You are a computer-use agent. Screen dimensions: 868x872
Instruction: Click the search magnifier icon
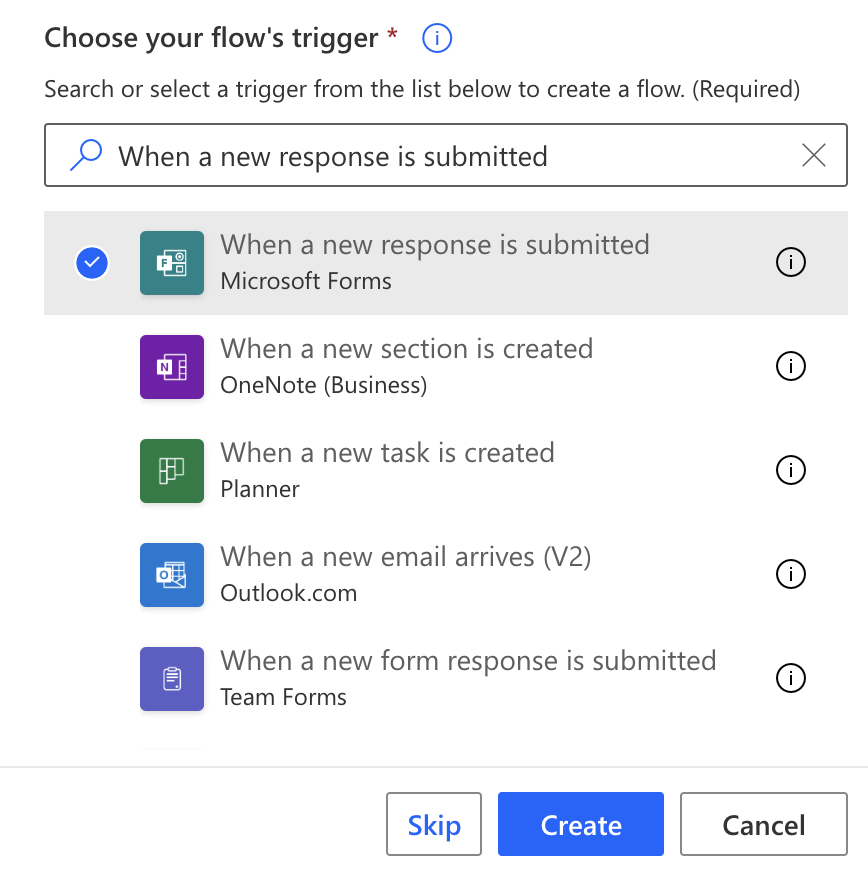click(86, 155)
